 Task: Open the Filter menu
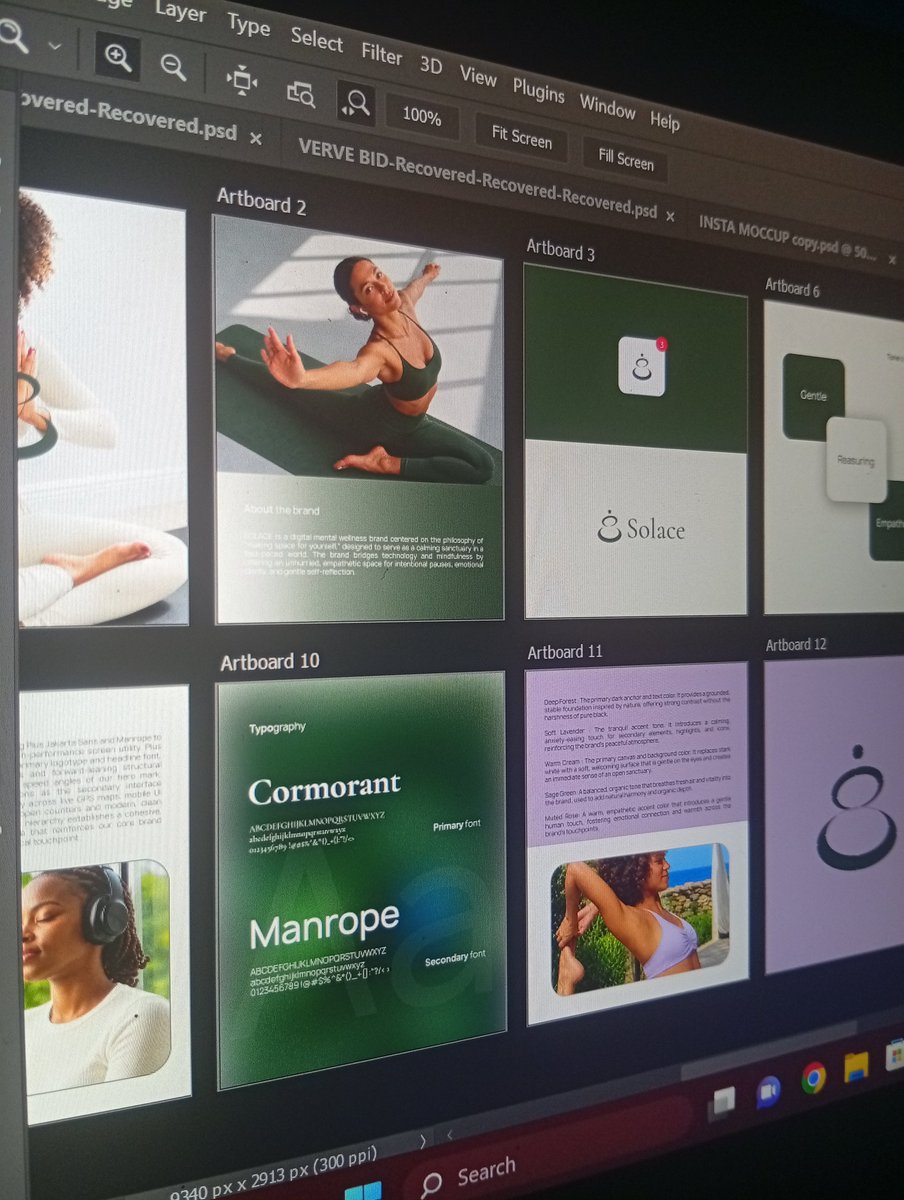381,53
